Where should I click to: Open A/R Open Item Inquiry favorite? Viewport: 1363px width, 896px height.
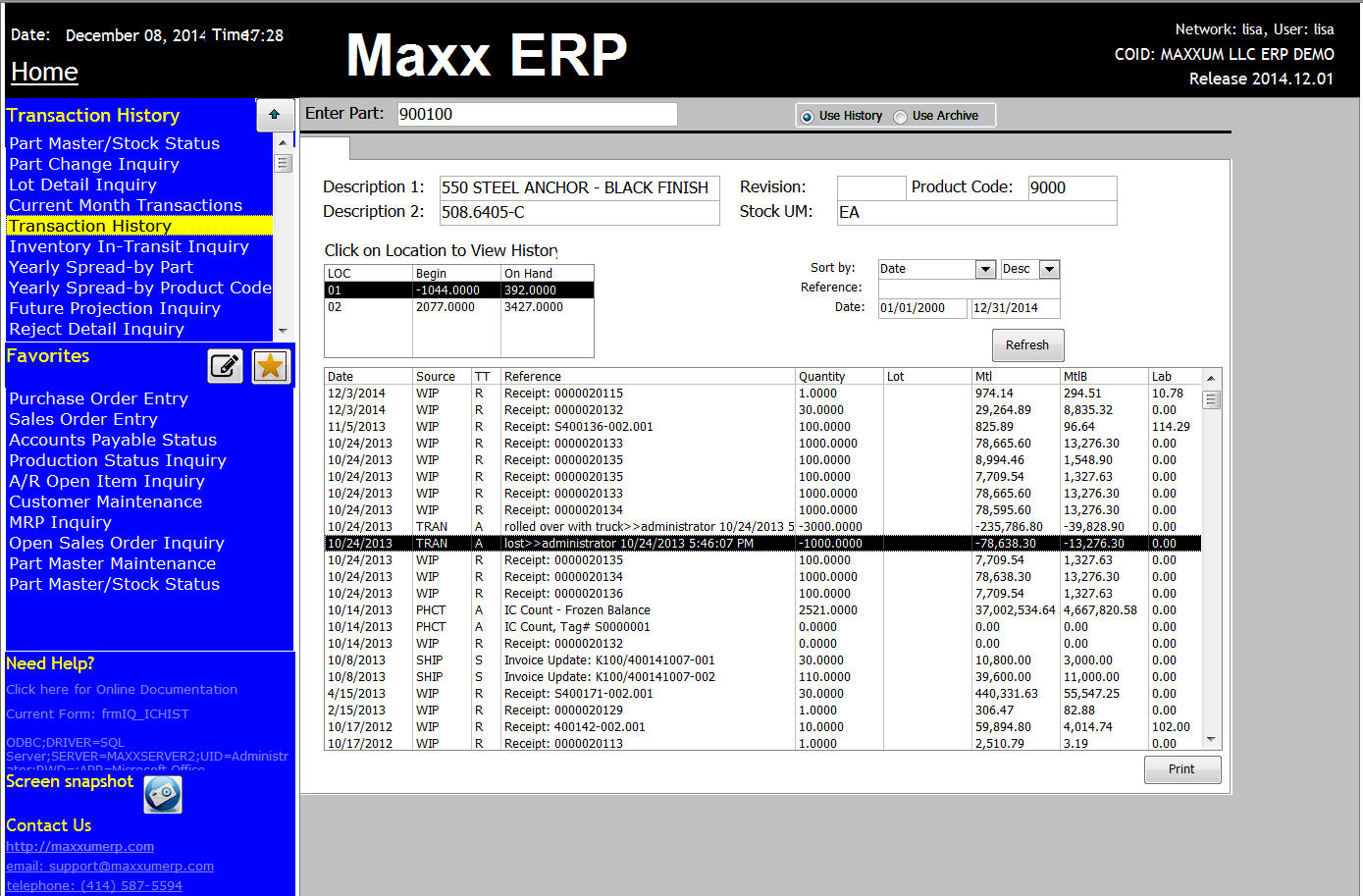(107, 481)
